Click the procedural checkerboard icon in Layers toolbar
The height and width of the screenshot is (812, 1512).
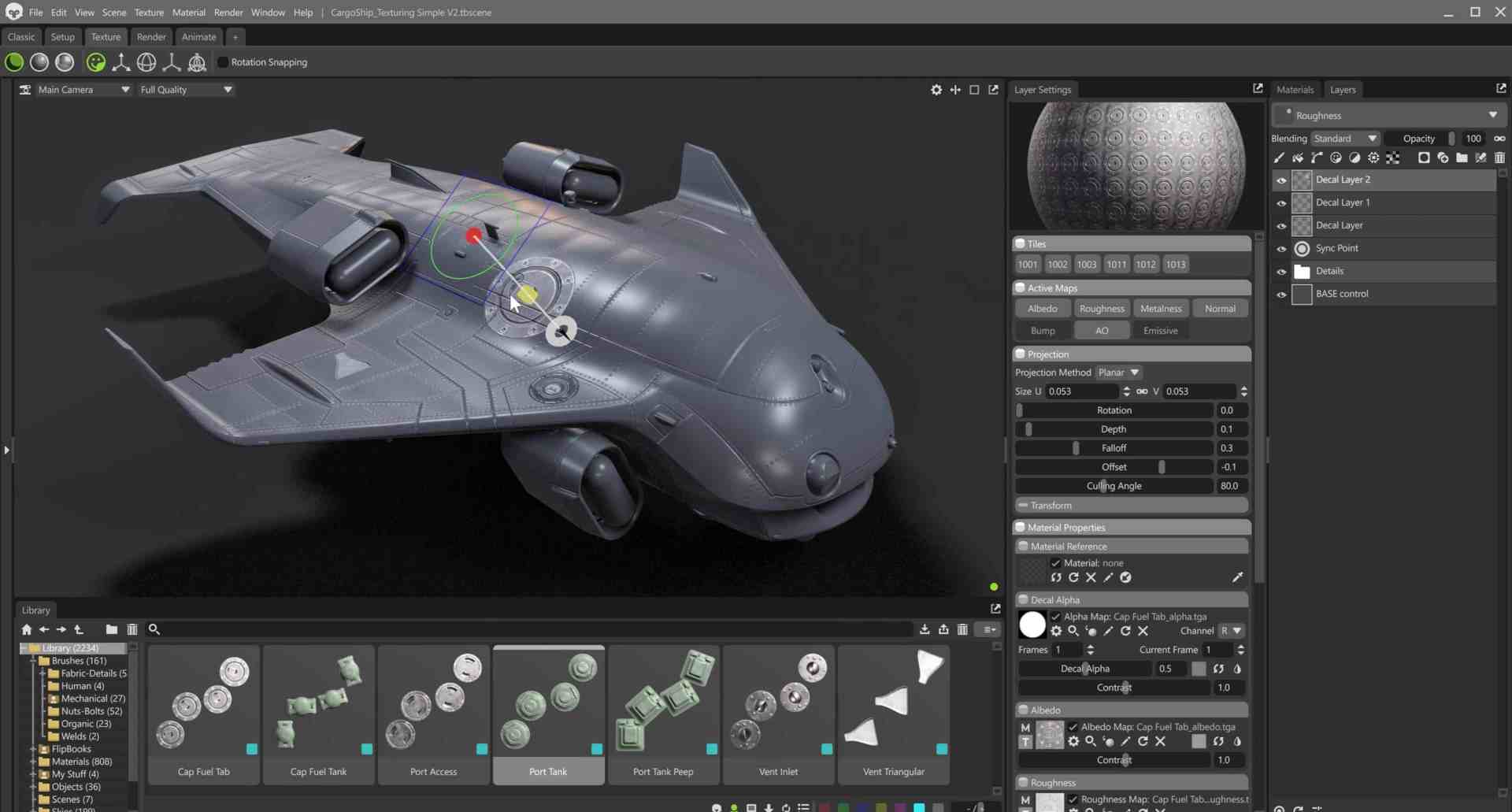point(1392,158)
